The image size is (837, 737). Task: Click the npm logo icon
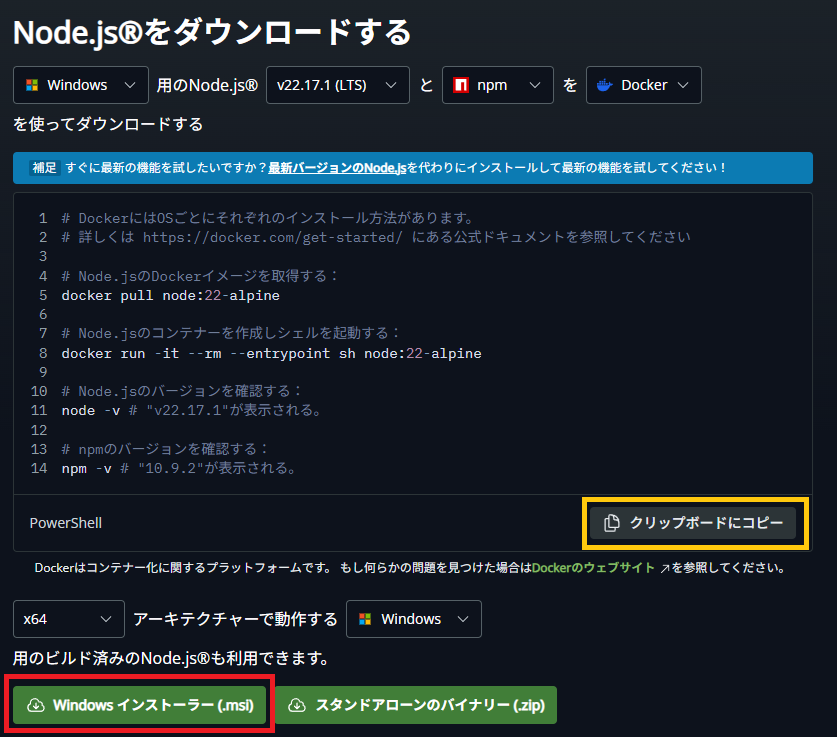pos(461,85)
